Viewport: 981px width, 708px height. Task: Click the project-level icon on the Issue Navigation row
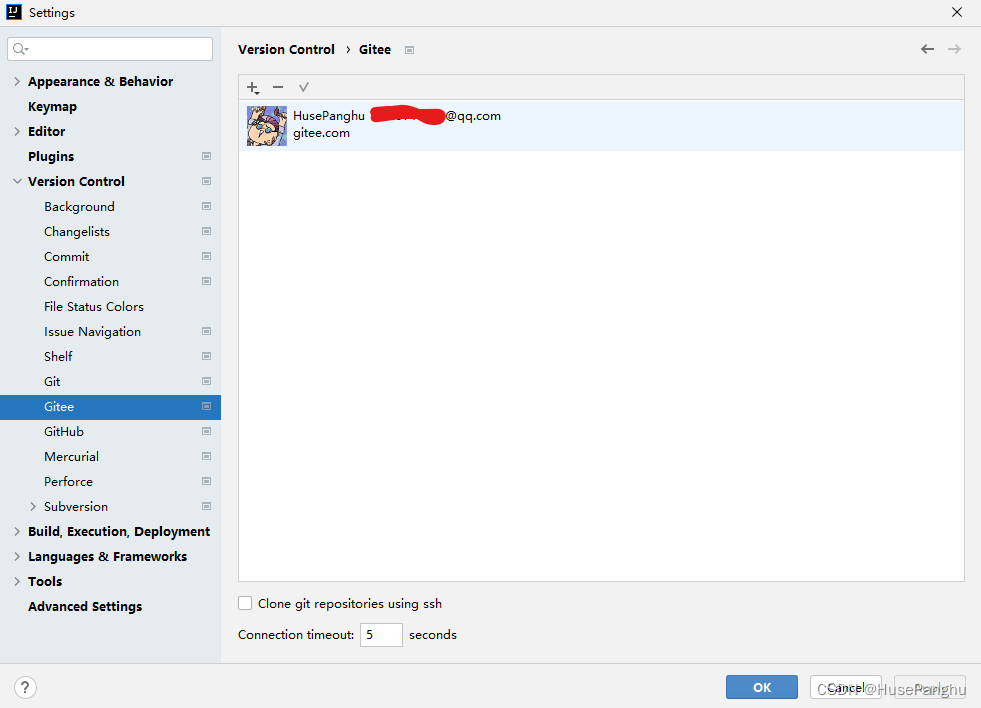(x=206, y=331)
